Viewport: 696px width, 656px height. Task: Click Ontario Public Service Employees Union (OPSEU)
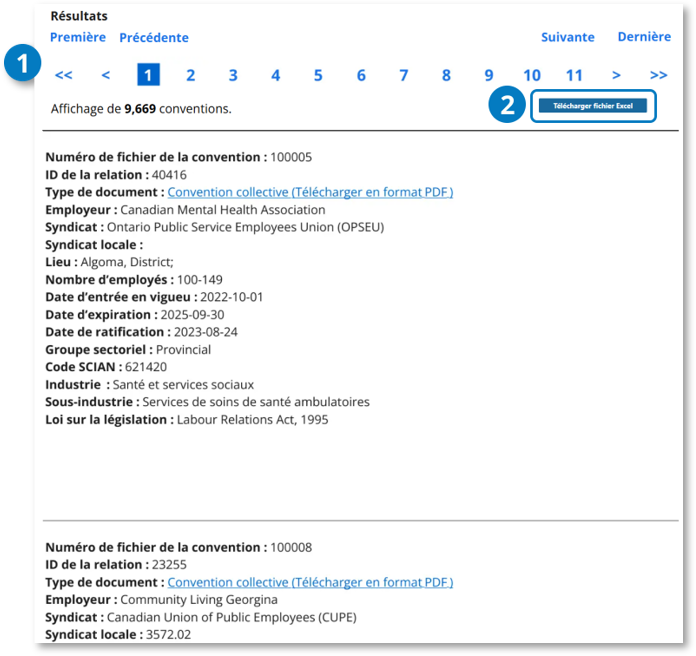(245, 227)
